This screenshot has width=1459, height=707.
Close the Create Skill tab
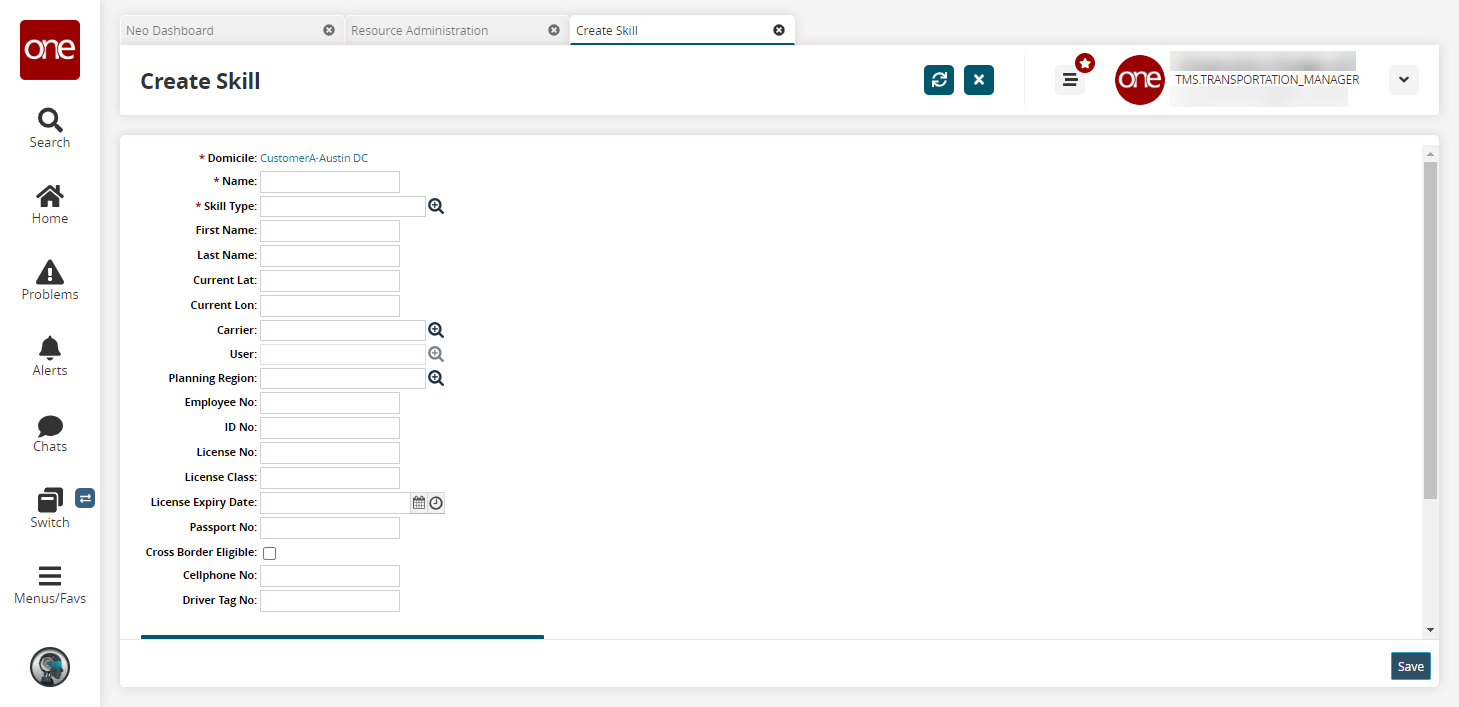(779, 30)
